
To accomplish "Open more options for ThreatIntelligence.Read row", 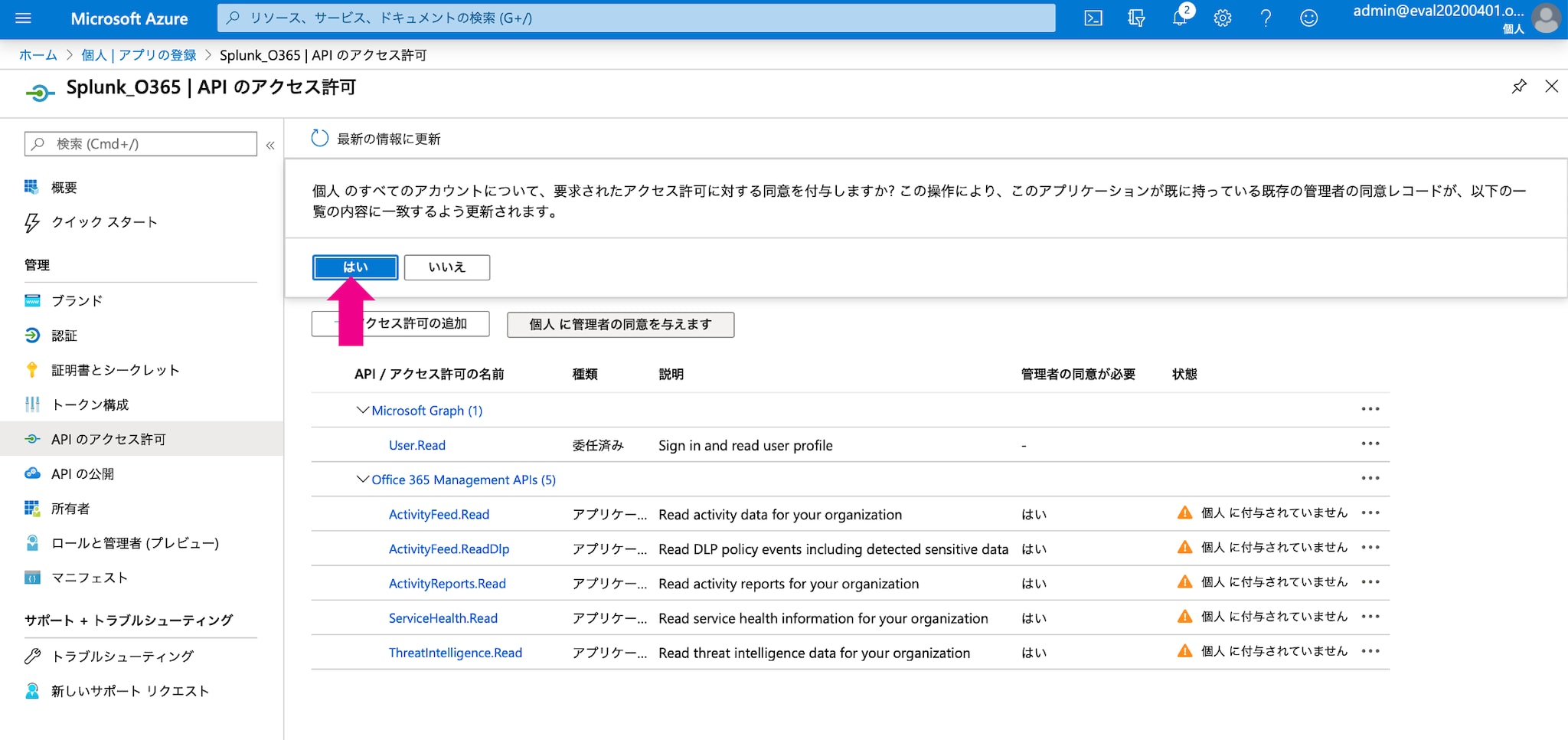I will click(x=1370, y=651).
